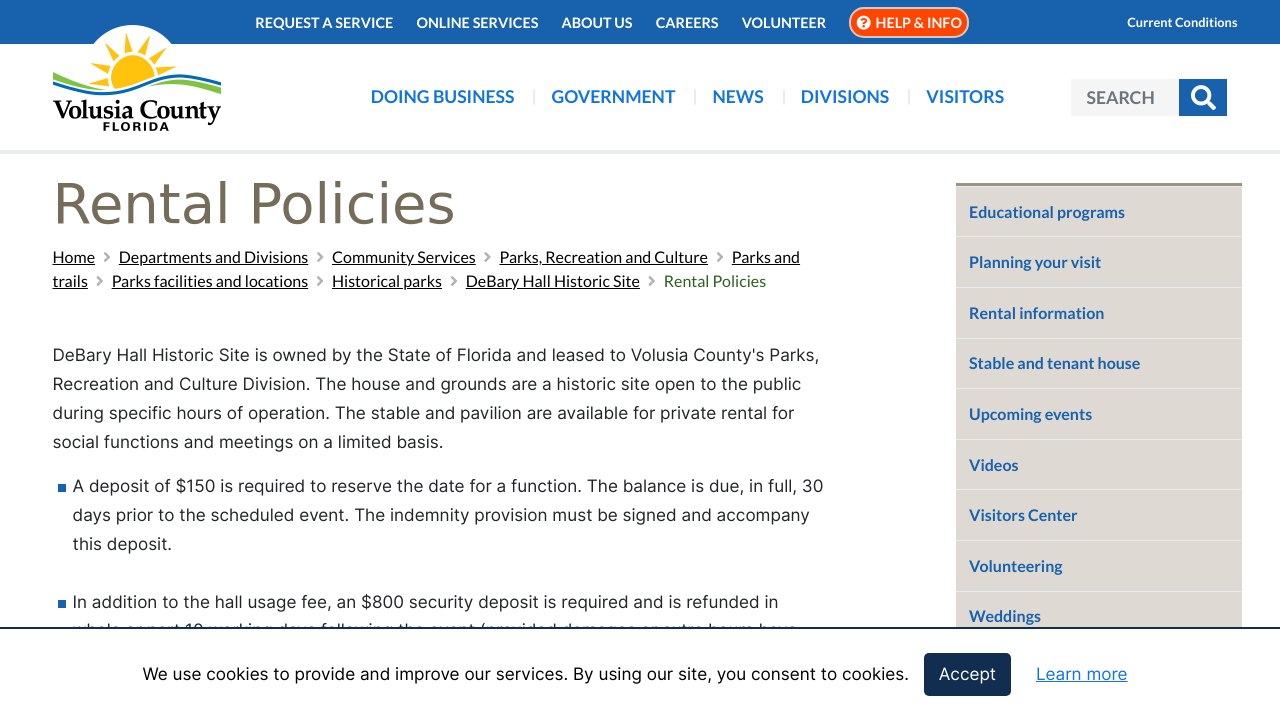Open Parks, Recreation and Culture breadcrumb
The height and width of the screenshot is (720, 1280).
pyautogui.click(x=604, y=257)
